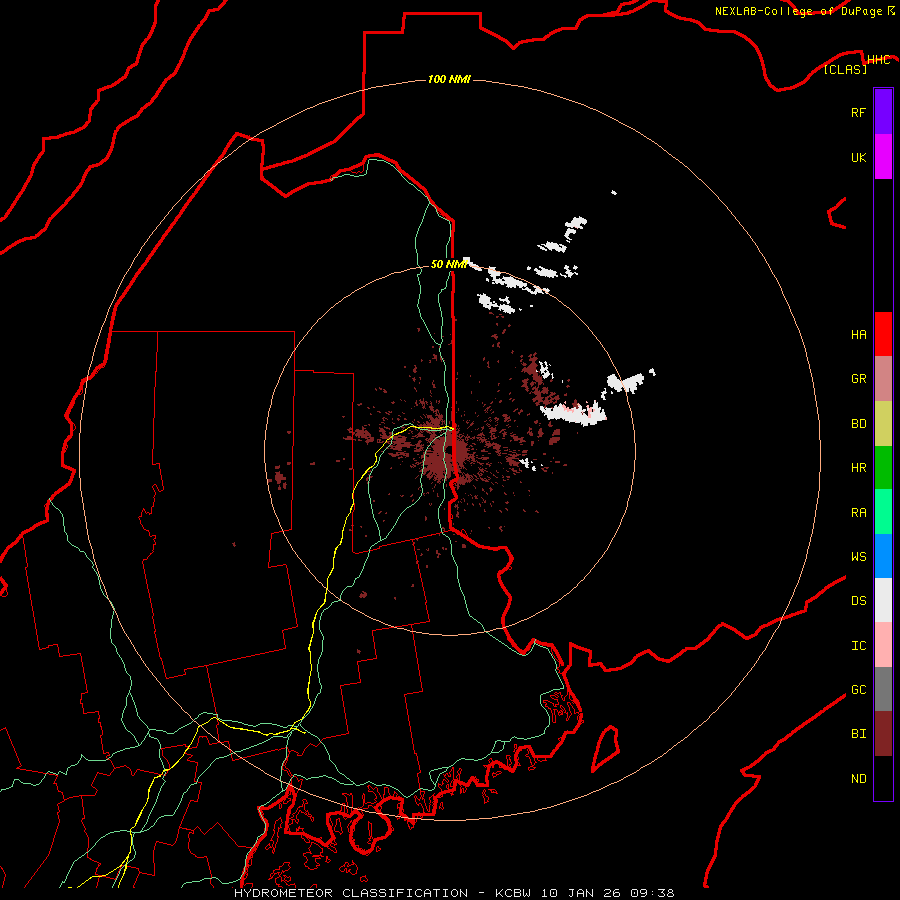
Task: Click the WS legend label
Action: click(858, 557)
